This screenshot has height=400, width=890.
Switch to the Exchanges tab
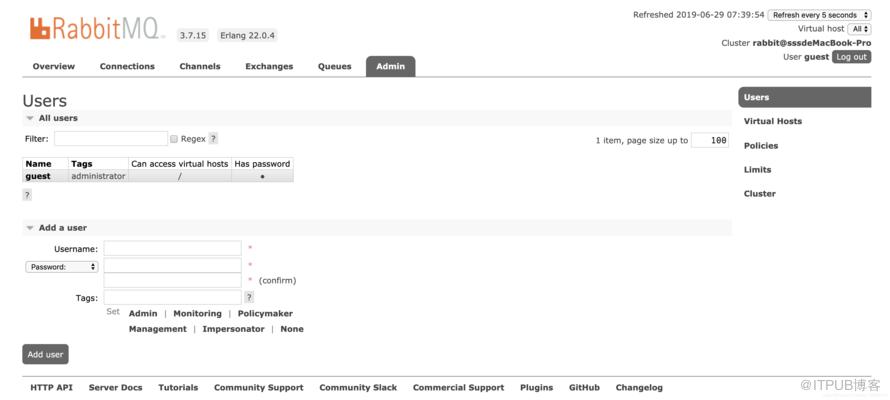click(269, 66)
